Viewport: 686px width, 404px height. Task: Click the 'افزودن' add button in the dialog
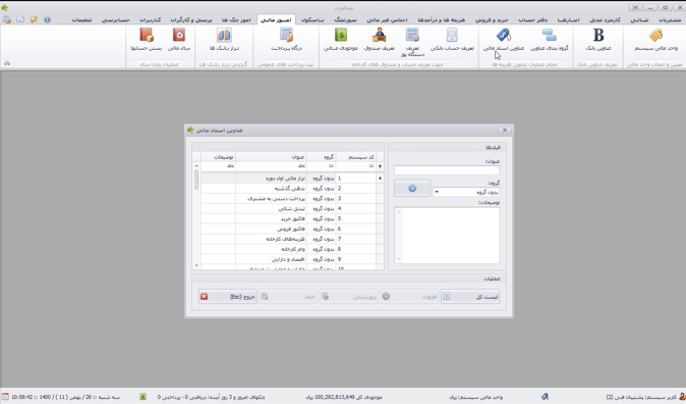coord(409,297)
